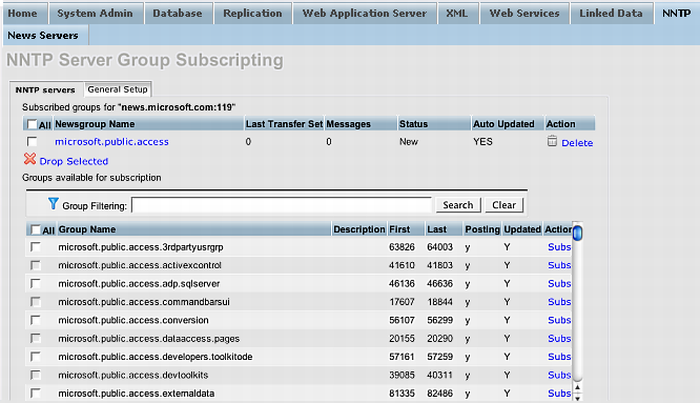
Task: Subscribe to microsoft.public.access.activexcontrol
Action: (x=559, y=265)
